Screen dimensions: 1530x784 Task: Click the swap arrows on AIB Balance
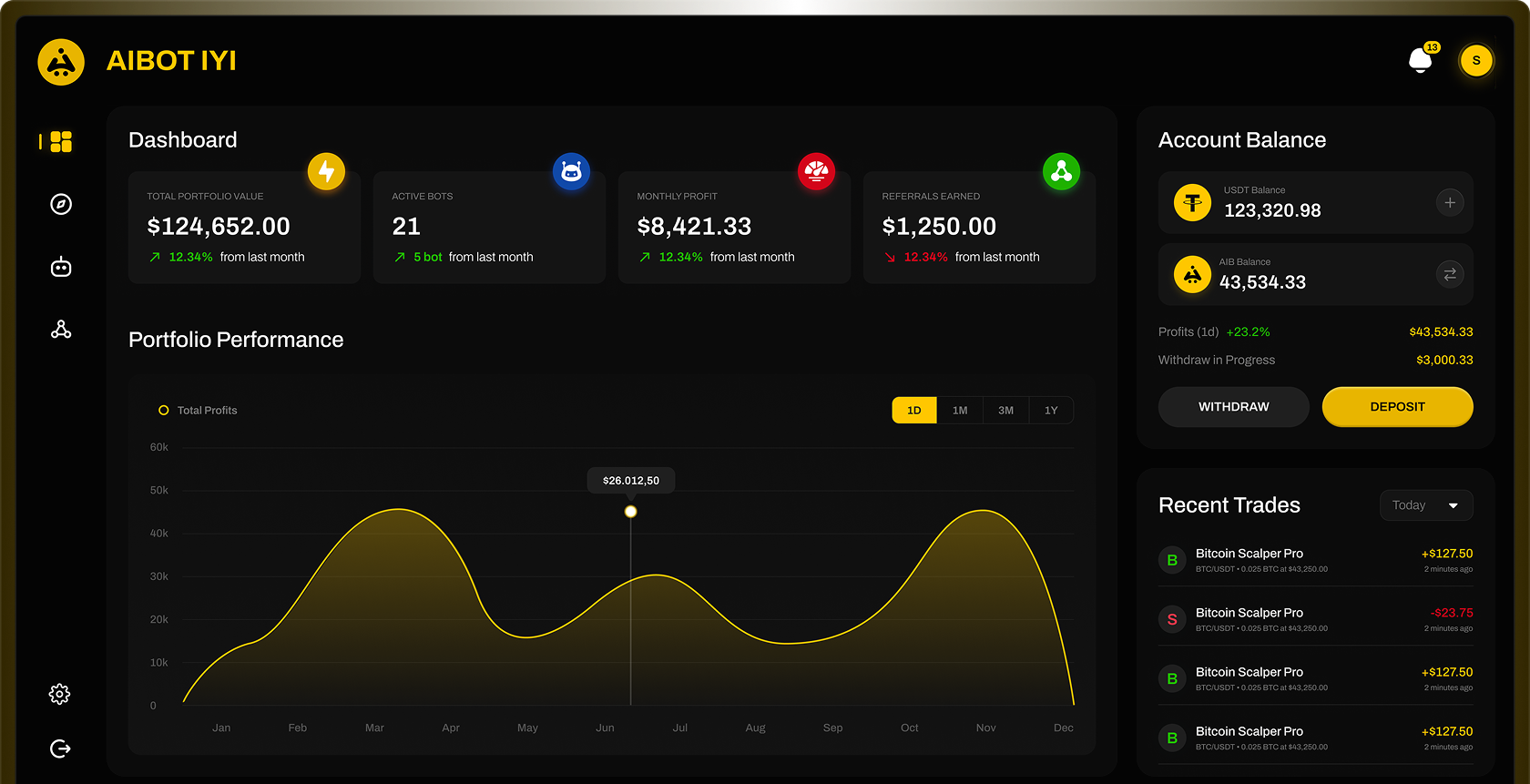coord(1449,274)
